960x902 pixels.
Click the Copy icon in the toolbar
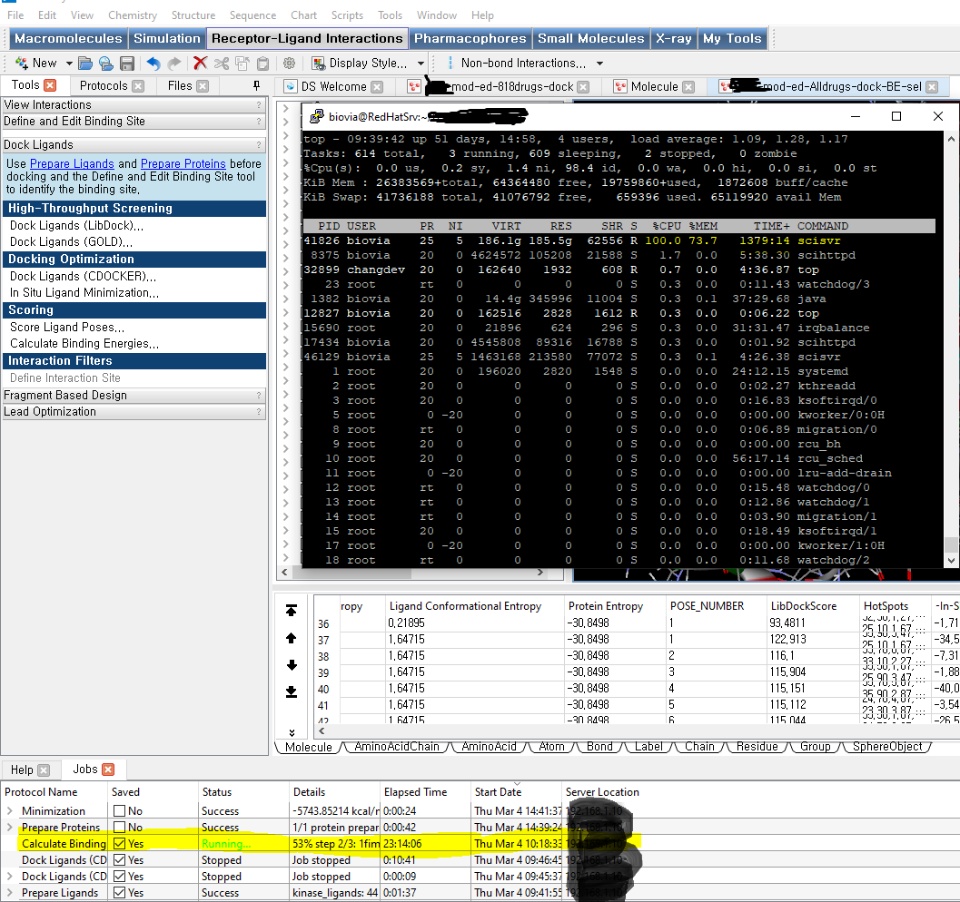coord(242,62)
